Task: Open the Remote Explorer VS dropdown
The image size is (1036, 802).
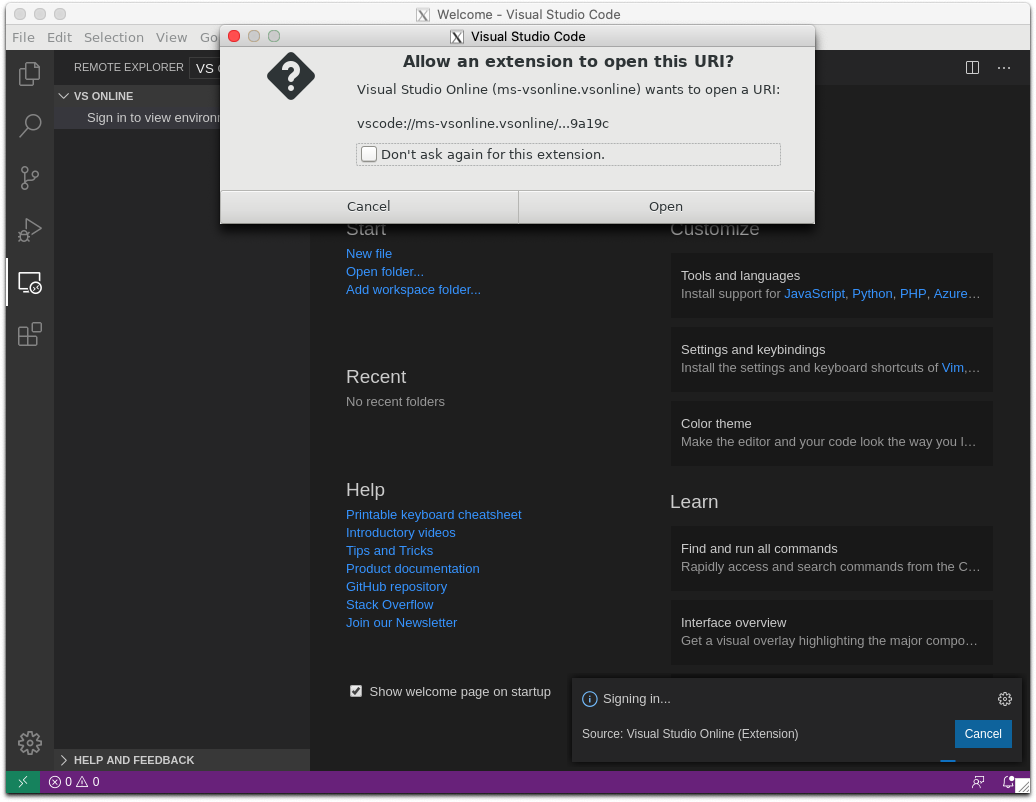Action: (205, 68)
